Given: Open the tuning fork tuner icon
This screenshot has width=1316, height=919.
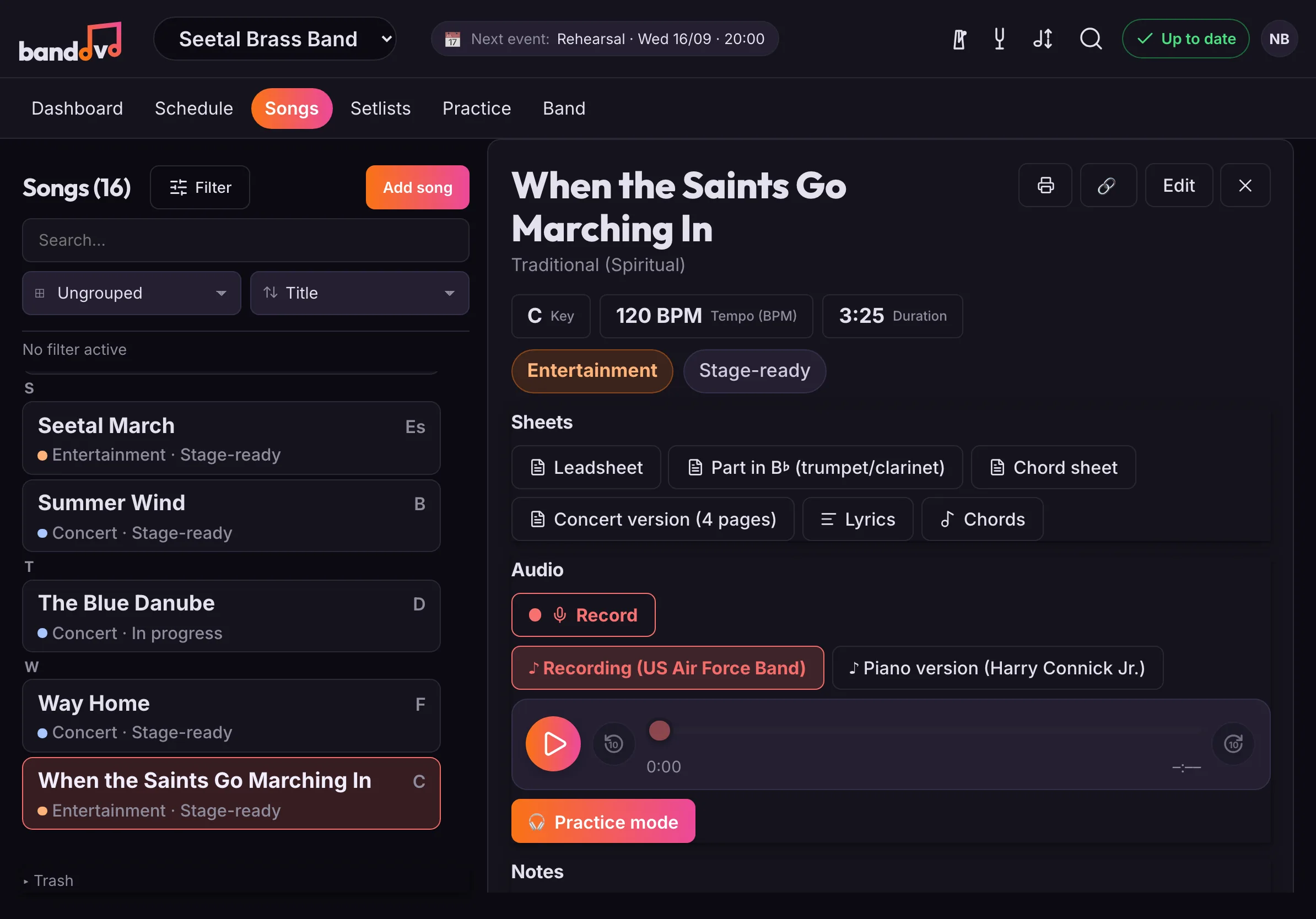Looking at the screenshot, I should point(999,39).
